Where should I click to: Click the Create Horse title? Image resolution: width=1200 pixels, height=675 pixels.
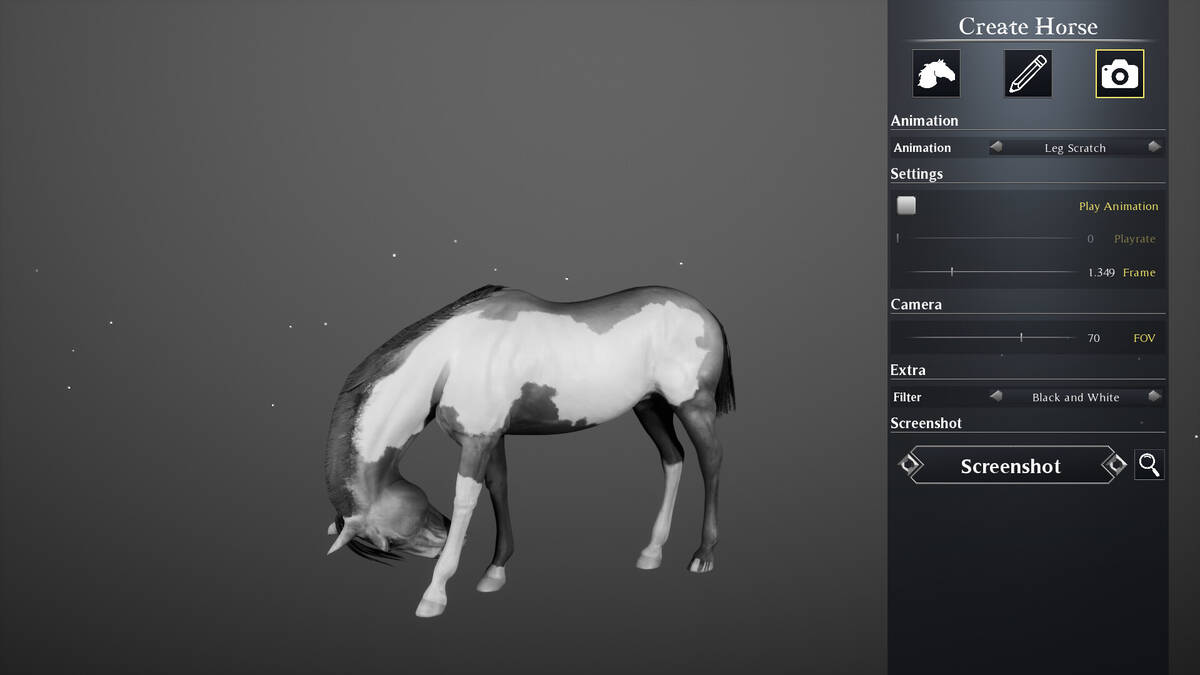tap(1028, 26)
